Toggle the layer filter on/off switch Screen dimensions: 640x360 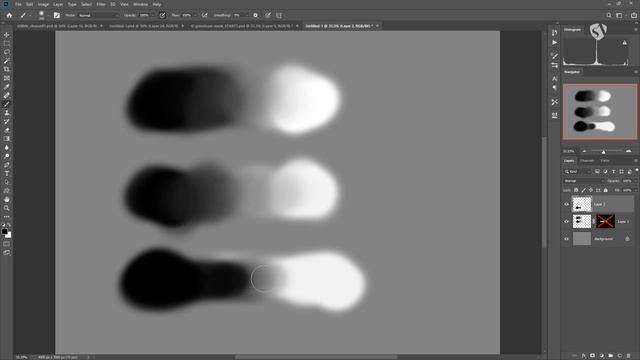coord(636,171)
